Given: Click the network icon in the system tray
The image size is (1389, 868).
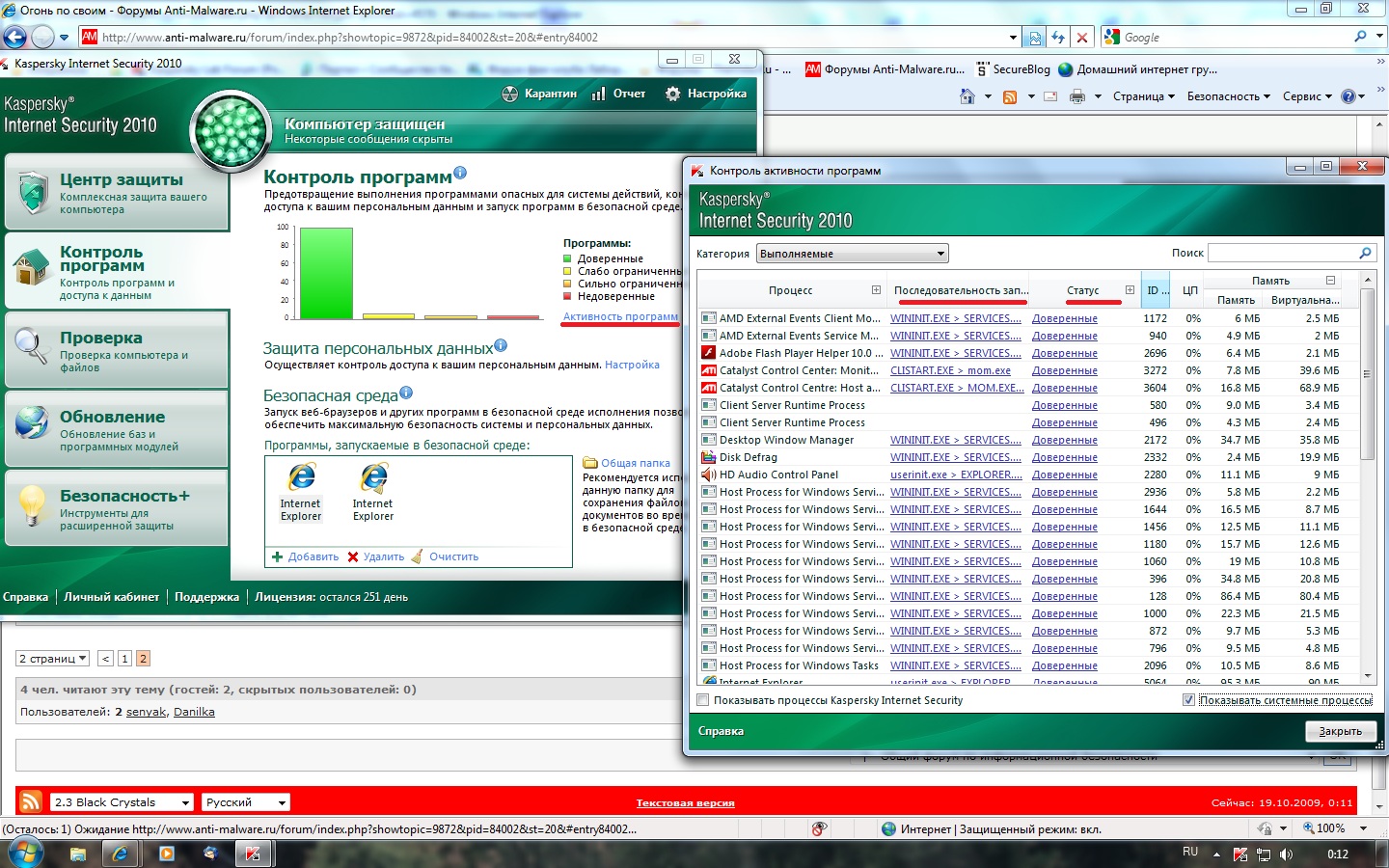Looking at the screenshot, I should click(x=1264, y=854).
